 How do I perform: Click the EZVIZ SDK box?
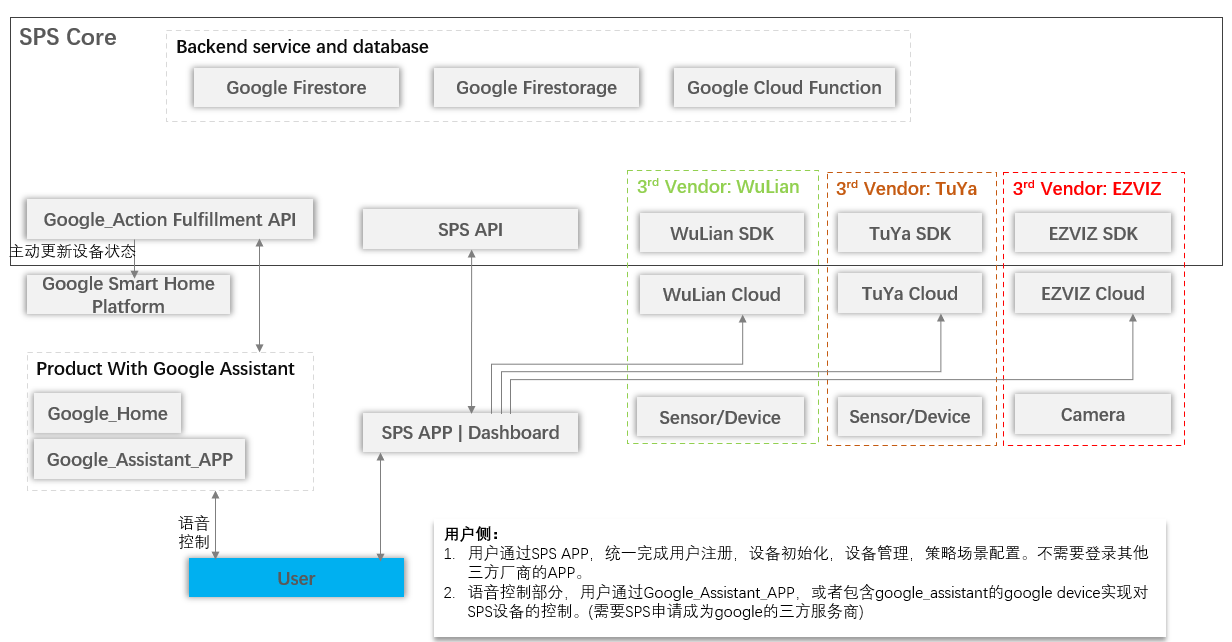click(1092, 234)
